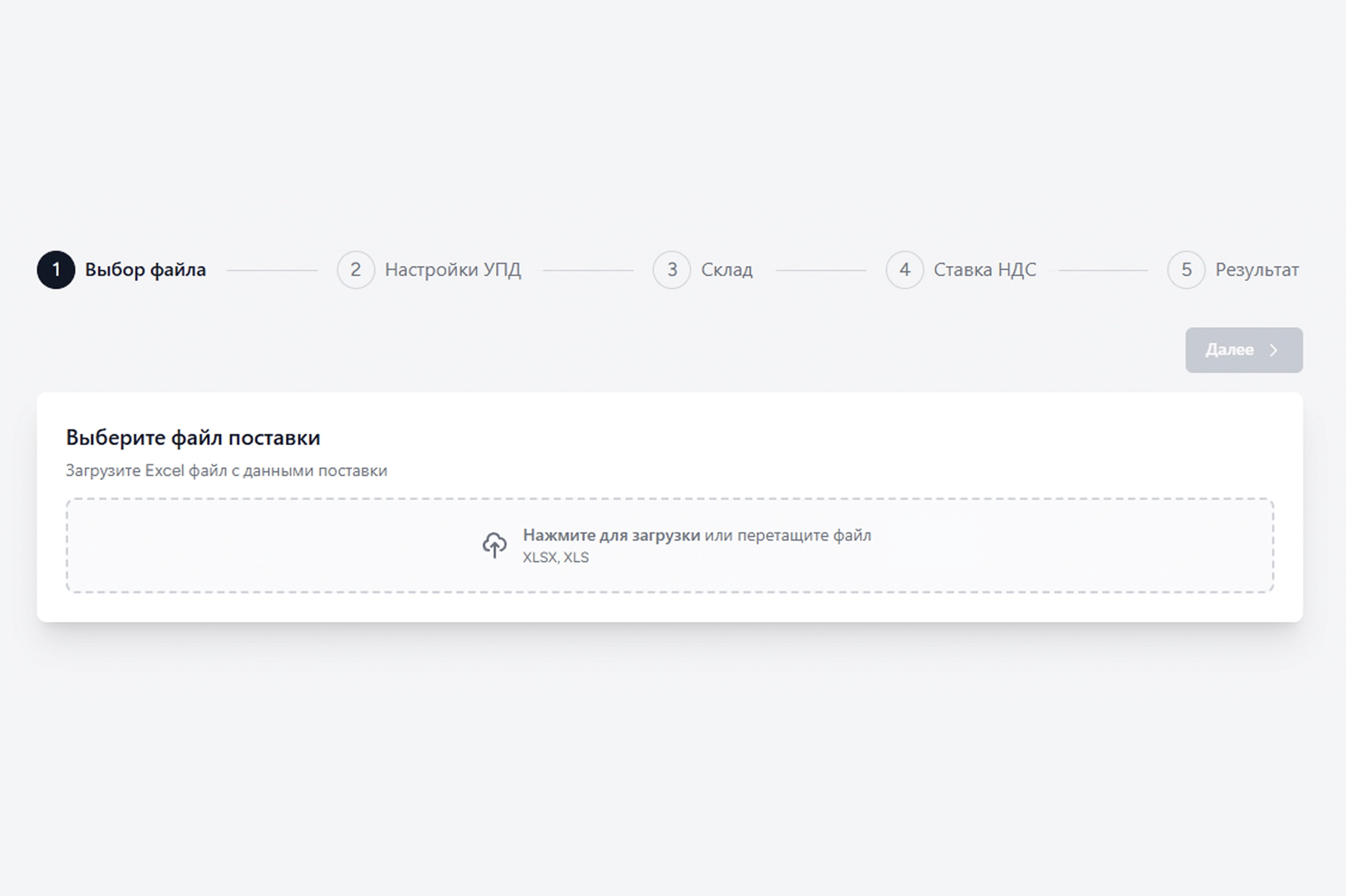Viewport: 1346px width, 896px height.
Task: Open the Выбор файла step
Action: [x=145, y=270]
